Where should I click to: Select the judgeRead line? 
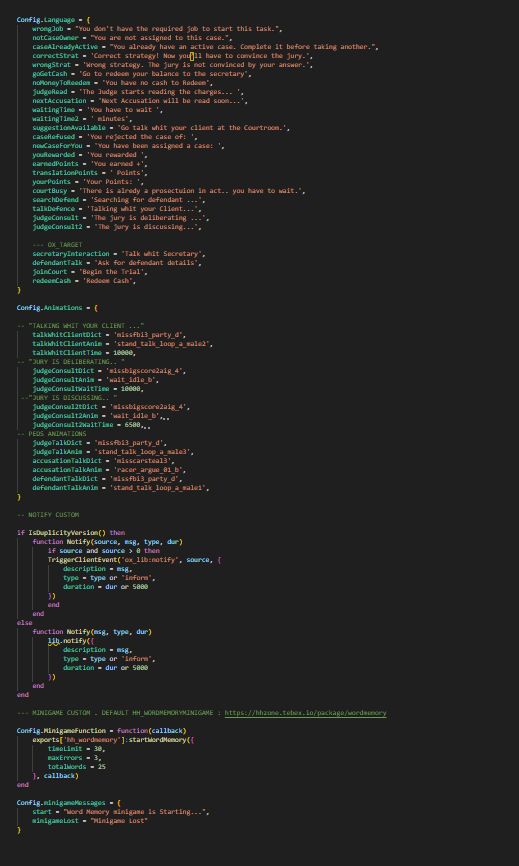(137, 92)
